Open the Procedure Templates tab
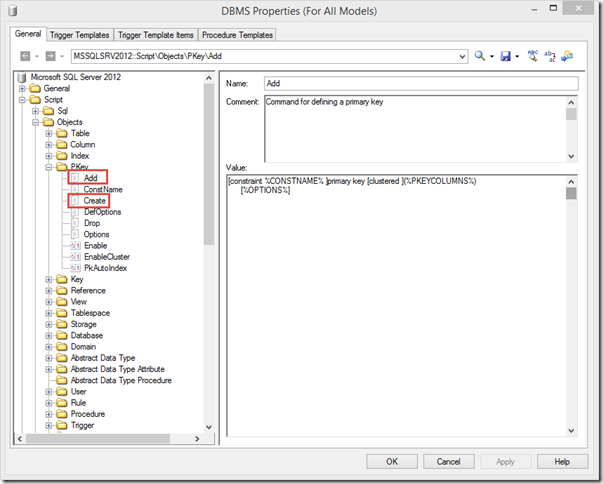The image size is (603, 484). coord(237,35)
